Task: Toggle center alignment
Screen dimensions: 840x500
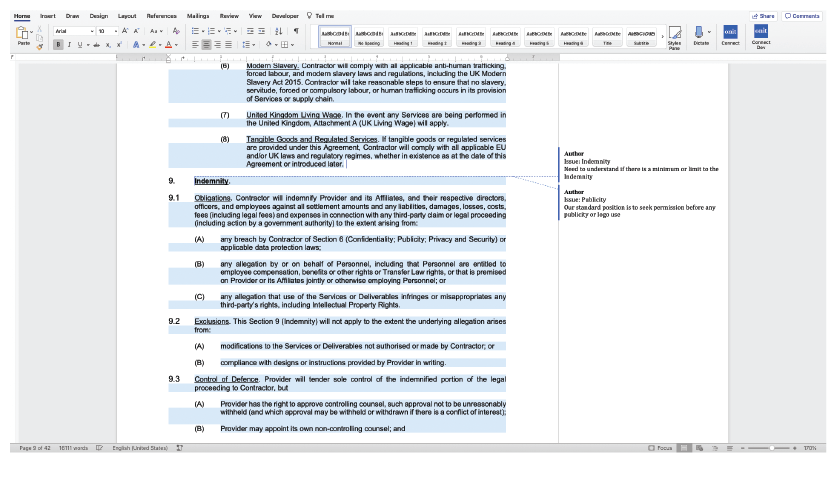Action: pyautogui.click(x=206, y=45)
